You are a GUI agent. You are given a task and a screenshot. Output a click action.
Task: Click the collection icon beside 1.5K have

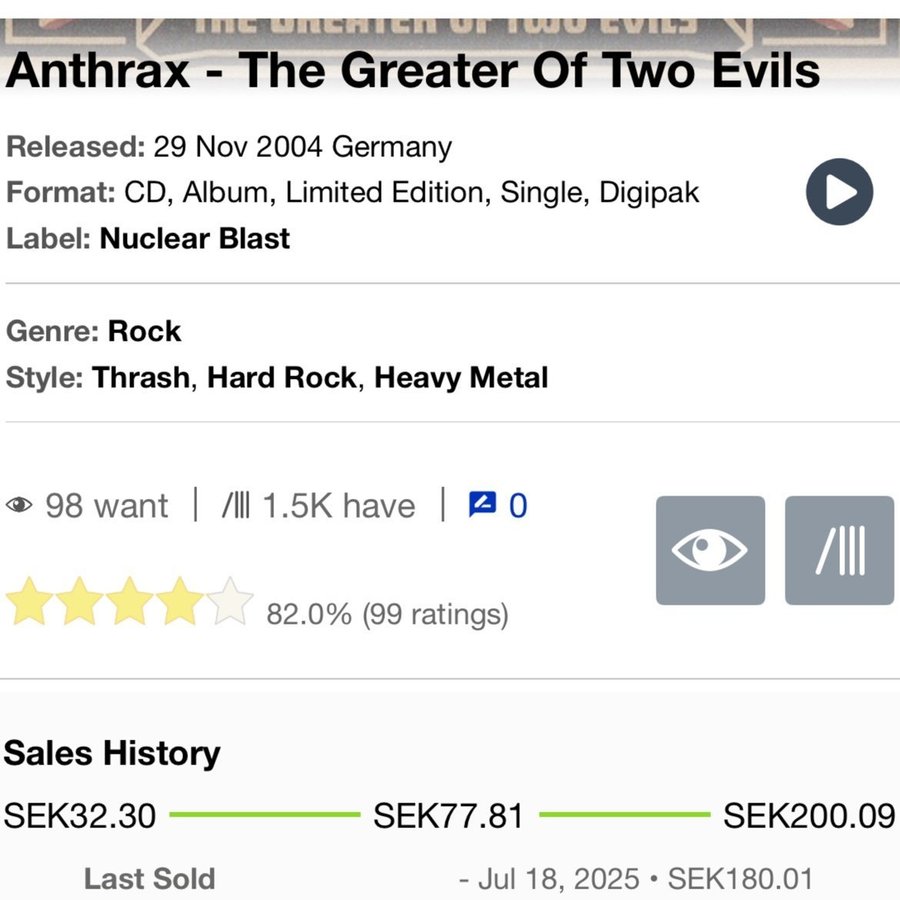coord(236,506)
